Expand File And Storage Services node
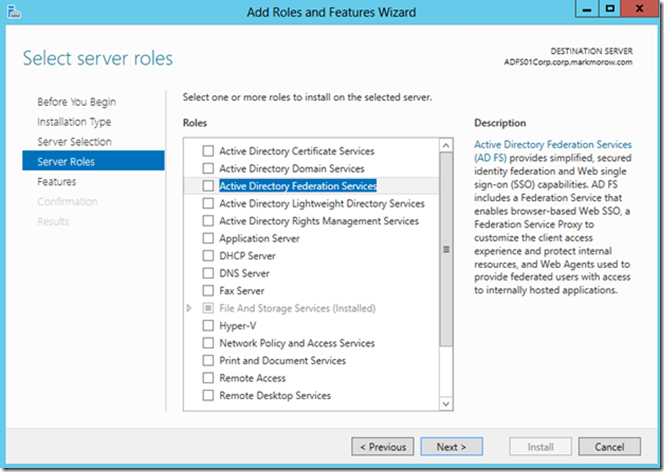 [x=189, y=308]
